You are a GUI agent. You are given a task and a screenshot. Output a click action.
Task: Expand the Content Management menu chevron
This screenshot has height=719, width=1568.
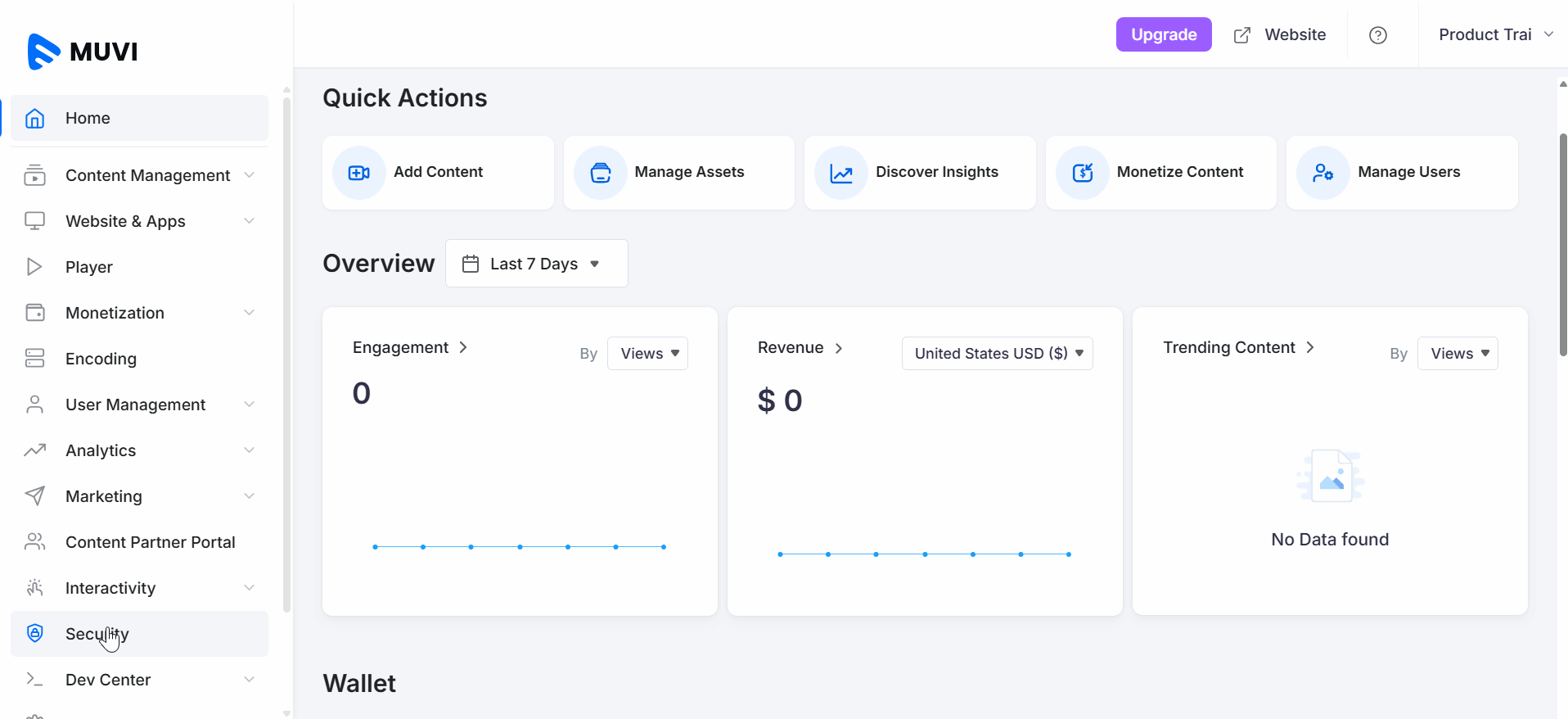[249, 175]
